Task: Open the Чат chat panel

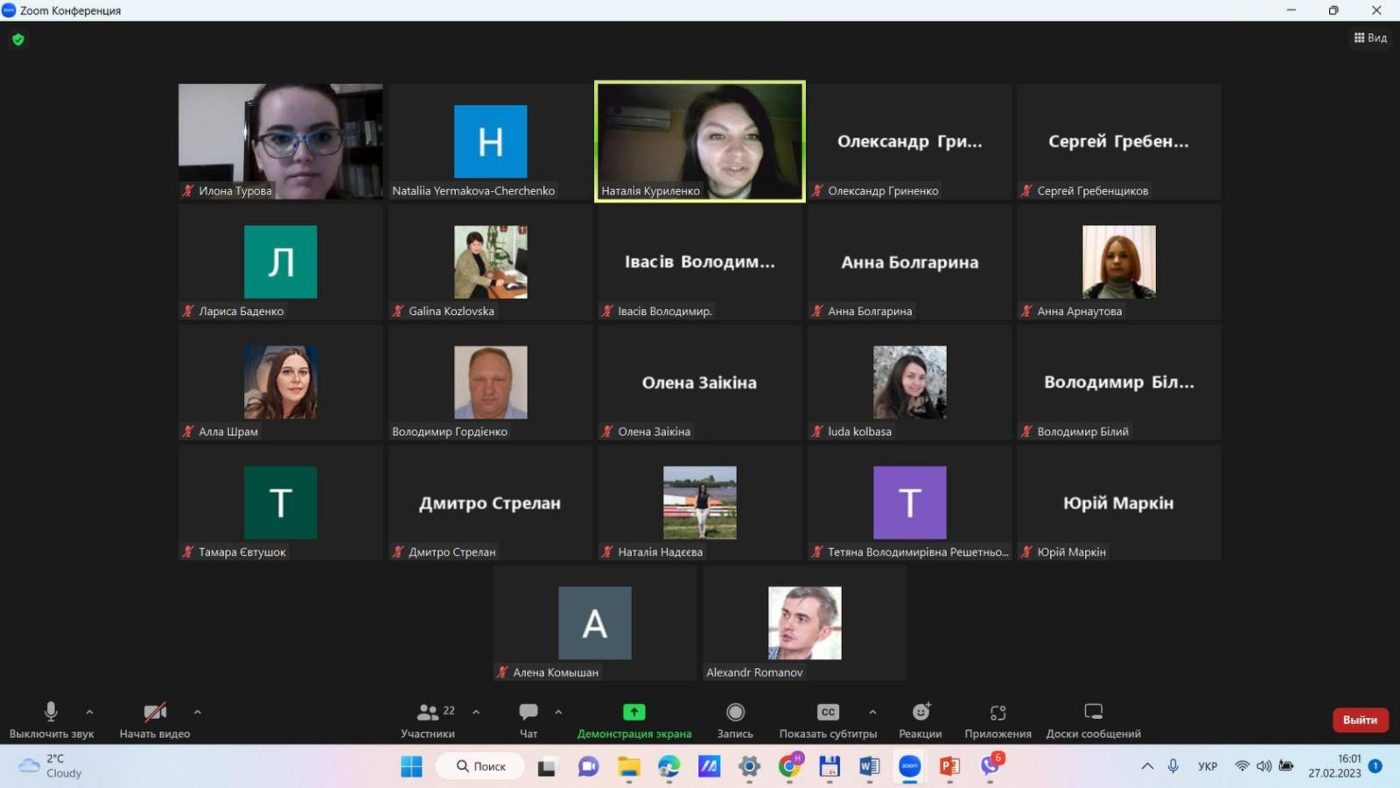Action: (528, 721)
